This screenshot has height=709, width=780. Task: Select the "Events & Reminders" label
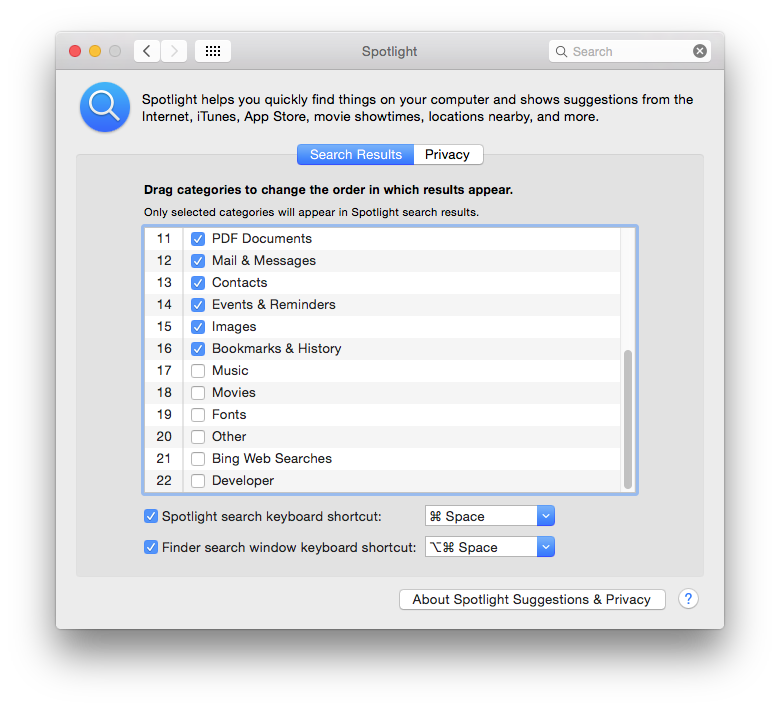(x=274, y=304)
